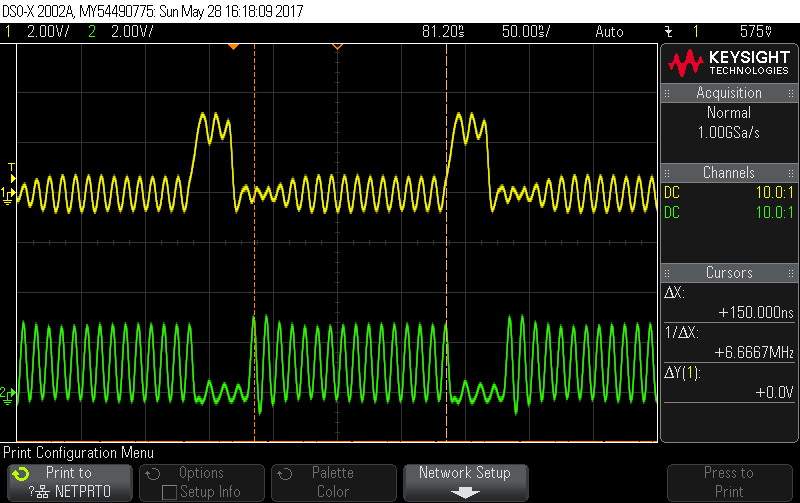Select the Channels panel header
The height and width of the screenshot is (503, 800).
[x=729, y=172]
